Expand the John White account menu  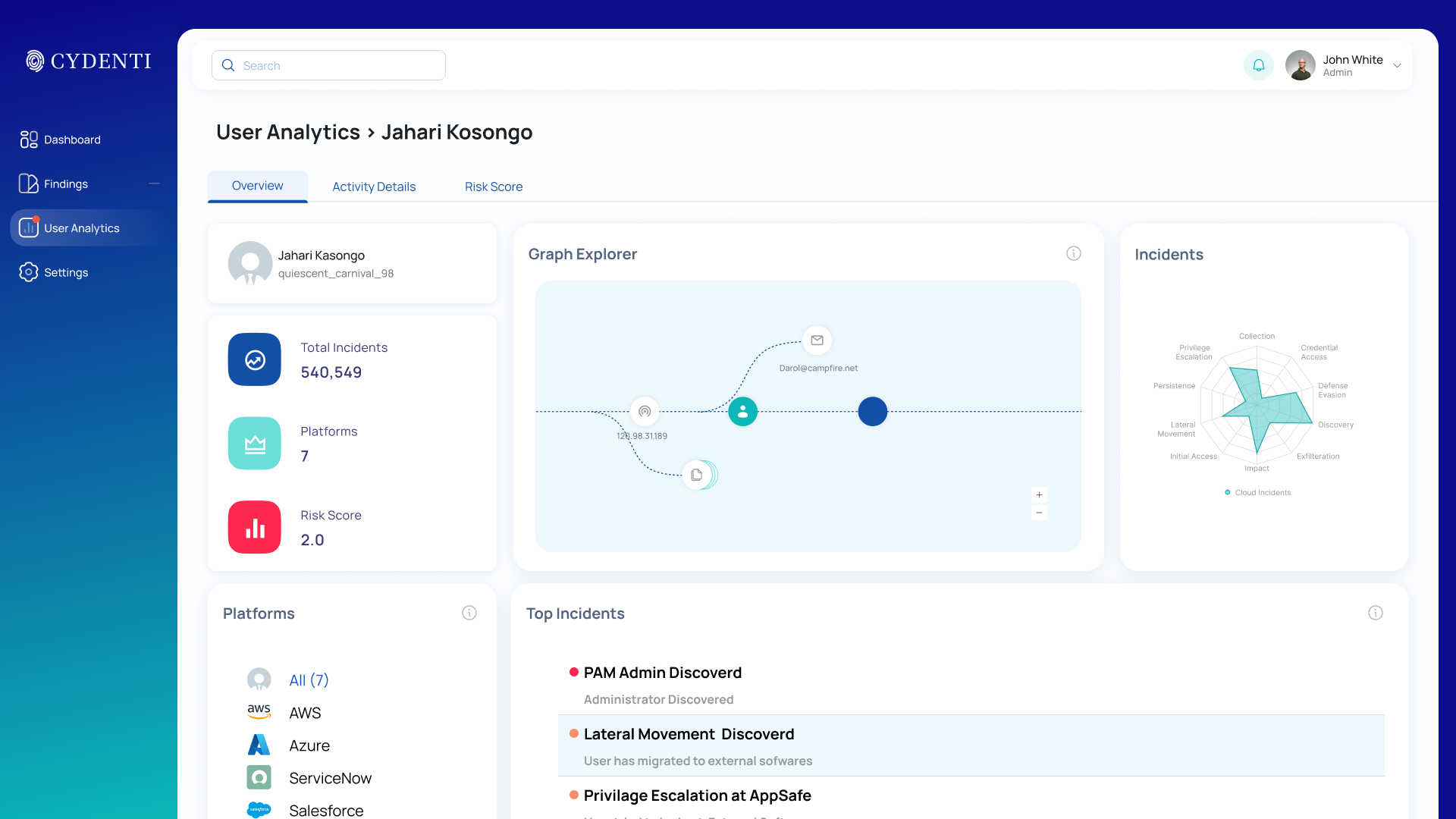click(x=1398, y=65)
